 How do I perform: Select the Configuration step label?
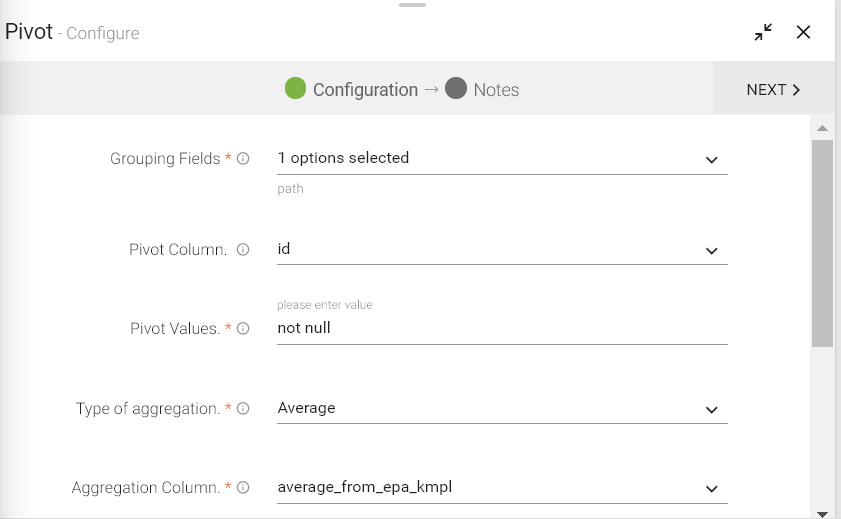(x=365, y=90)
